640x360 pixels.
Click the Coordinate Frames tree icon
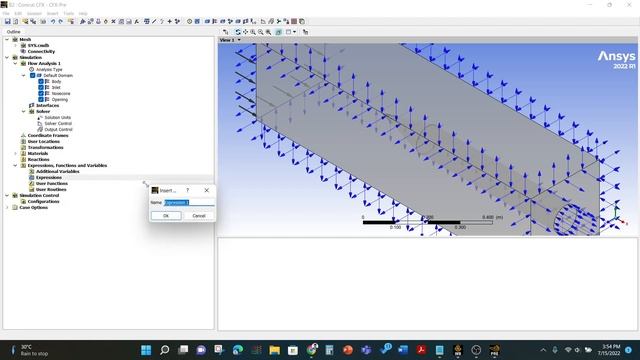point(23,135)
